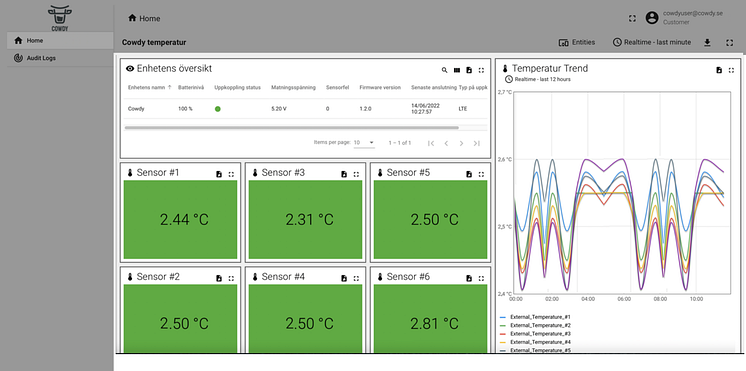Click the green connection status dot
This screenshot has width=746, height=371.
217,109
